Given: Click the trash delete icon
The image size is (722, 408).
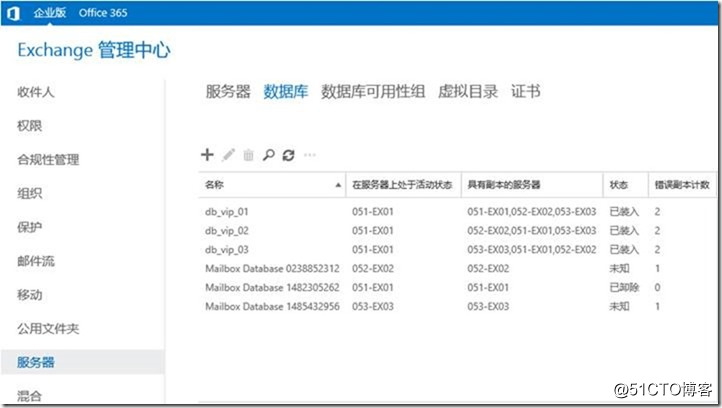Looking at the screenshot, I should [x=248, y=155].
